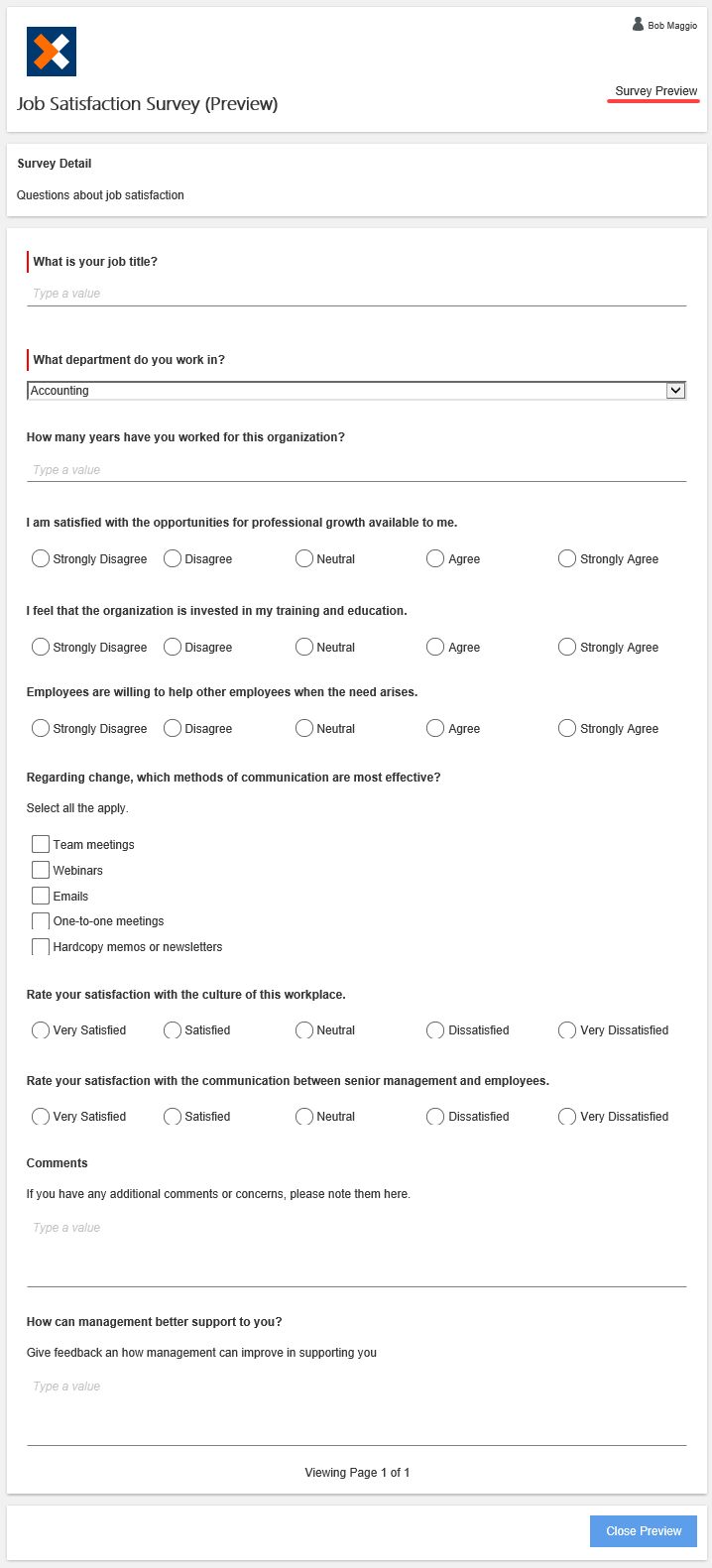Tick the One-to-one meetings box

[40, 921]
